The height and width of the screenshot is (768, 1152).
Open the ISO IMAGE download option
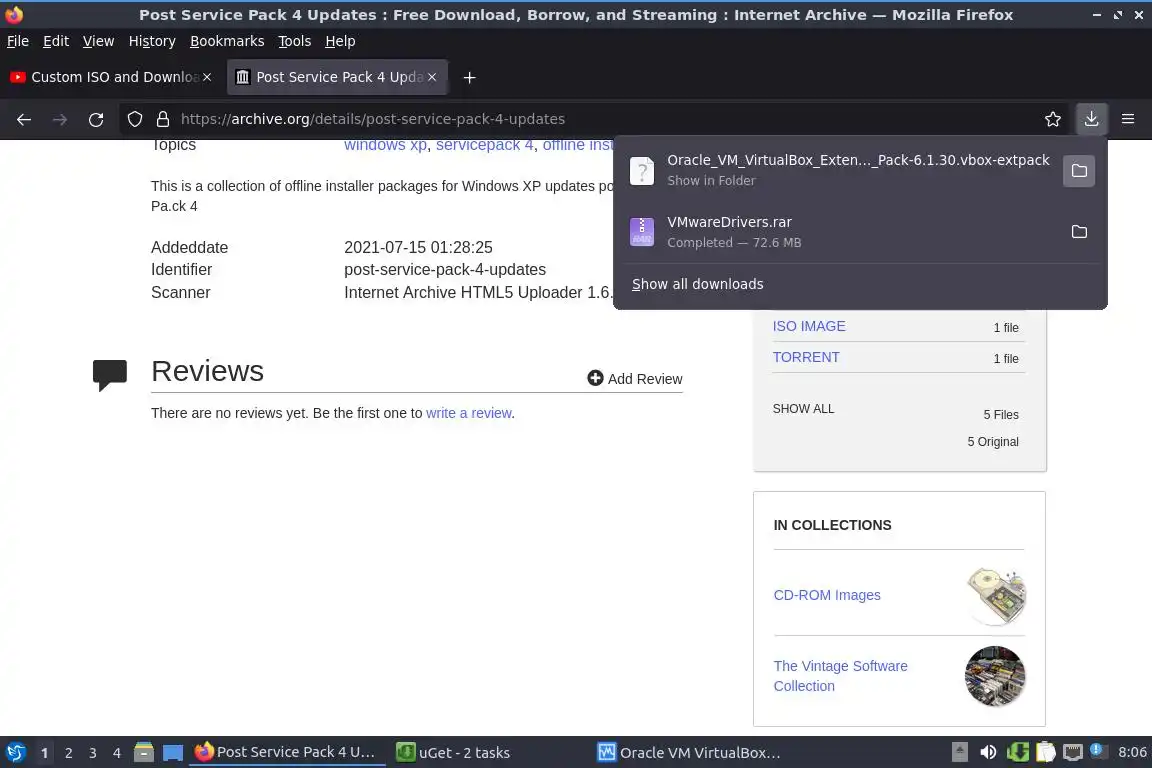point(809,326)
